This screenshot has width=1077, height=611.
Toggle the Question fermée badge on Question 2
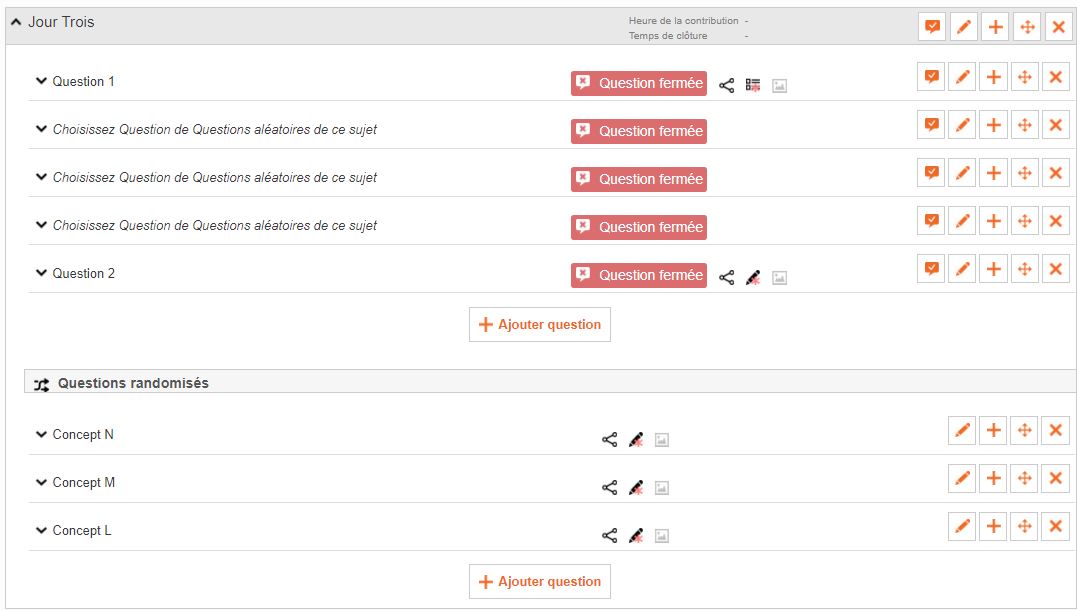[x=639, y=275]
